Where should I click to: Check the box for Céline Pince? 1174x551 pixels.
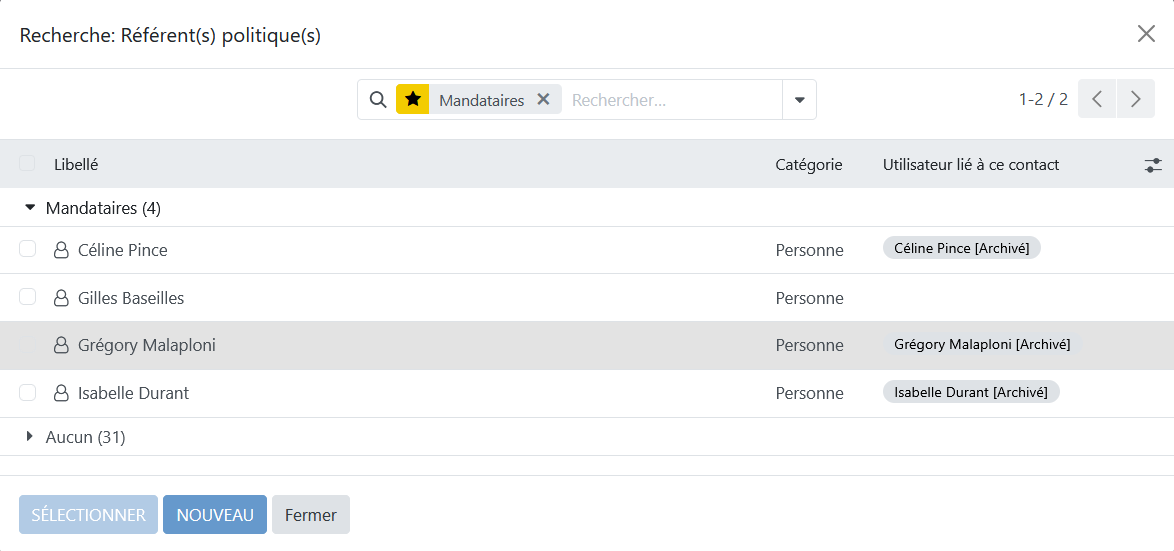28,249
